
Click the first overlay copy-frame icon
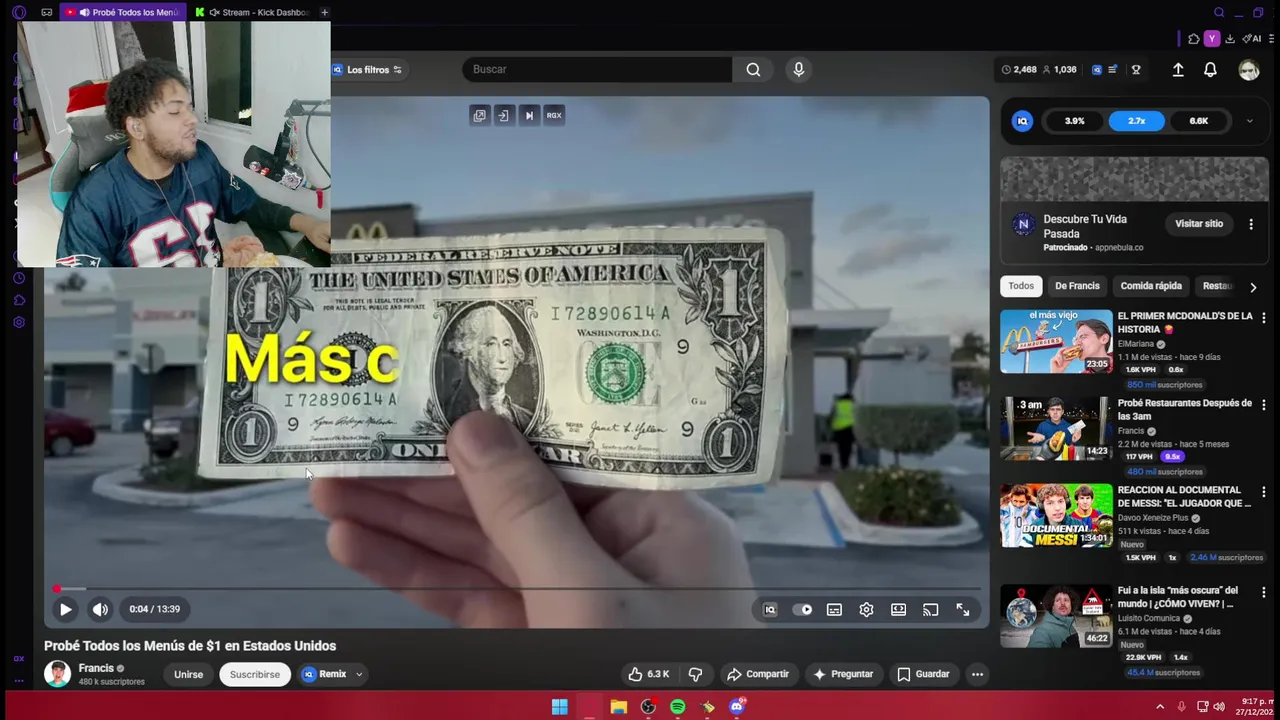479,115
